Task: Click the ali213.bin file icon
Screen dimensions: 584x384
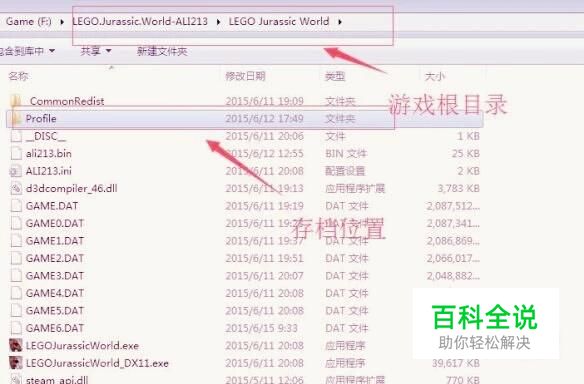Action: tap(16, 153)
